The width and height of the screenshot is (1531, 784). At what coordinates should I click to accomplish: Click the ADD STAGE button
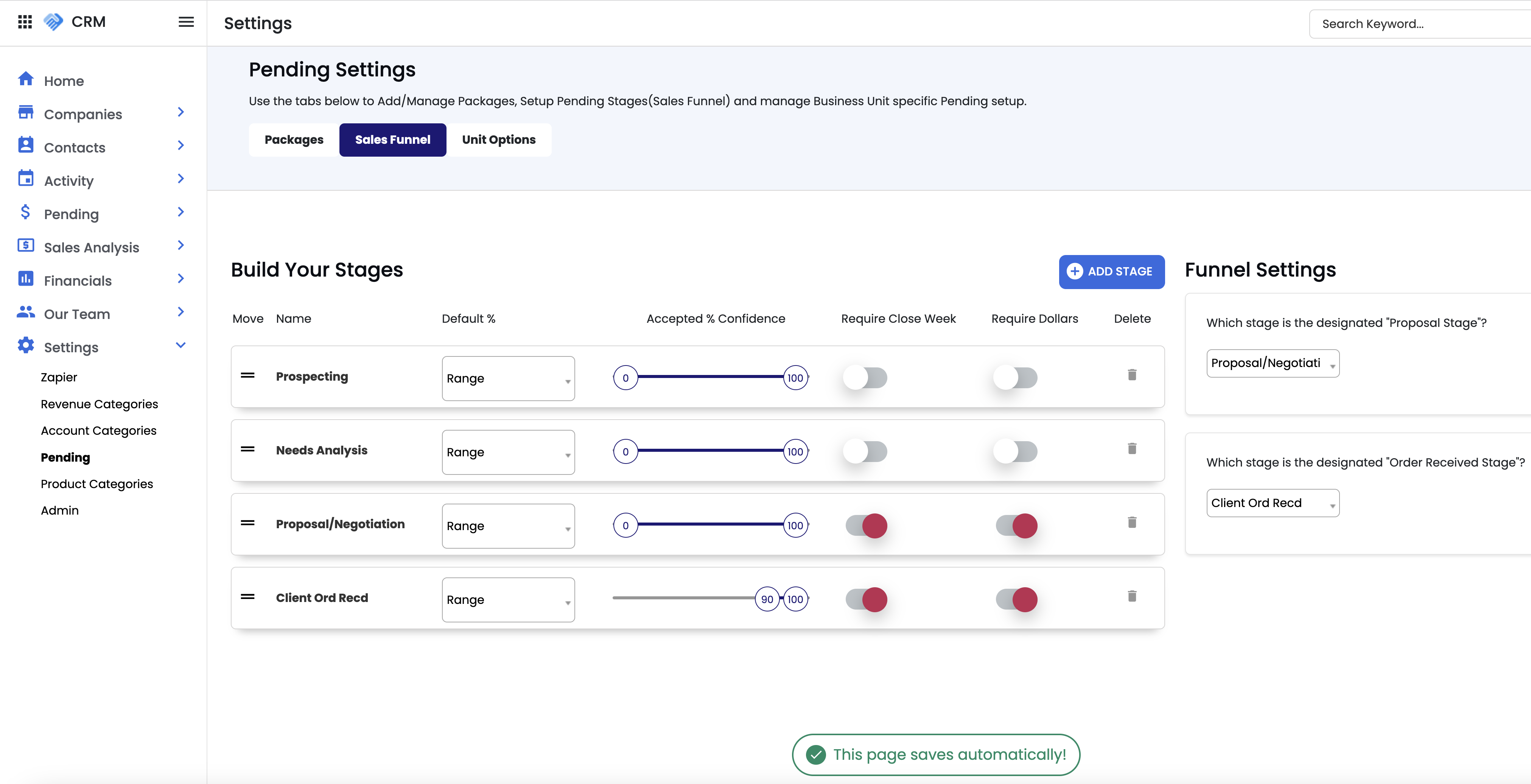click(x=1111, y=272)
